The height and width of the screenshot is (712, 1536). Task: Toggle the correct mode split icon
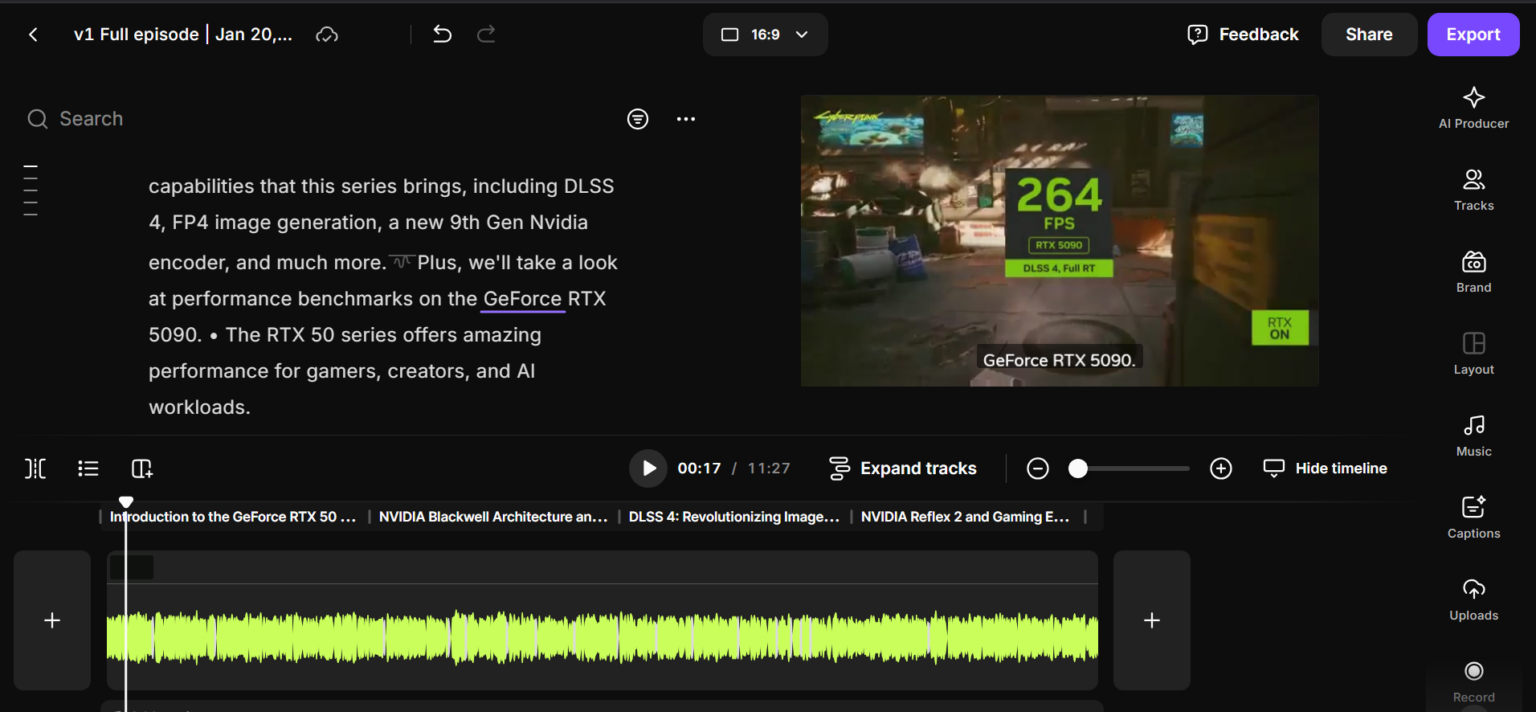[35, 468]
